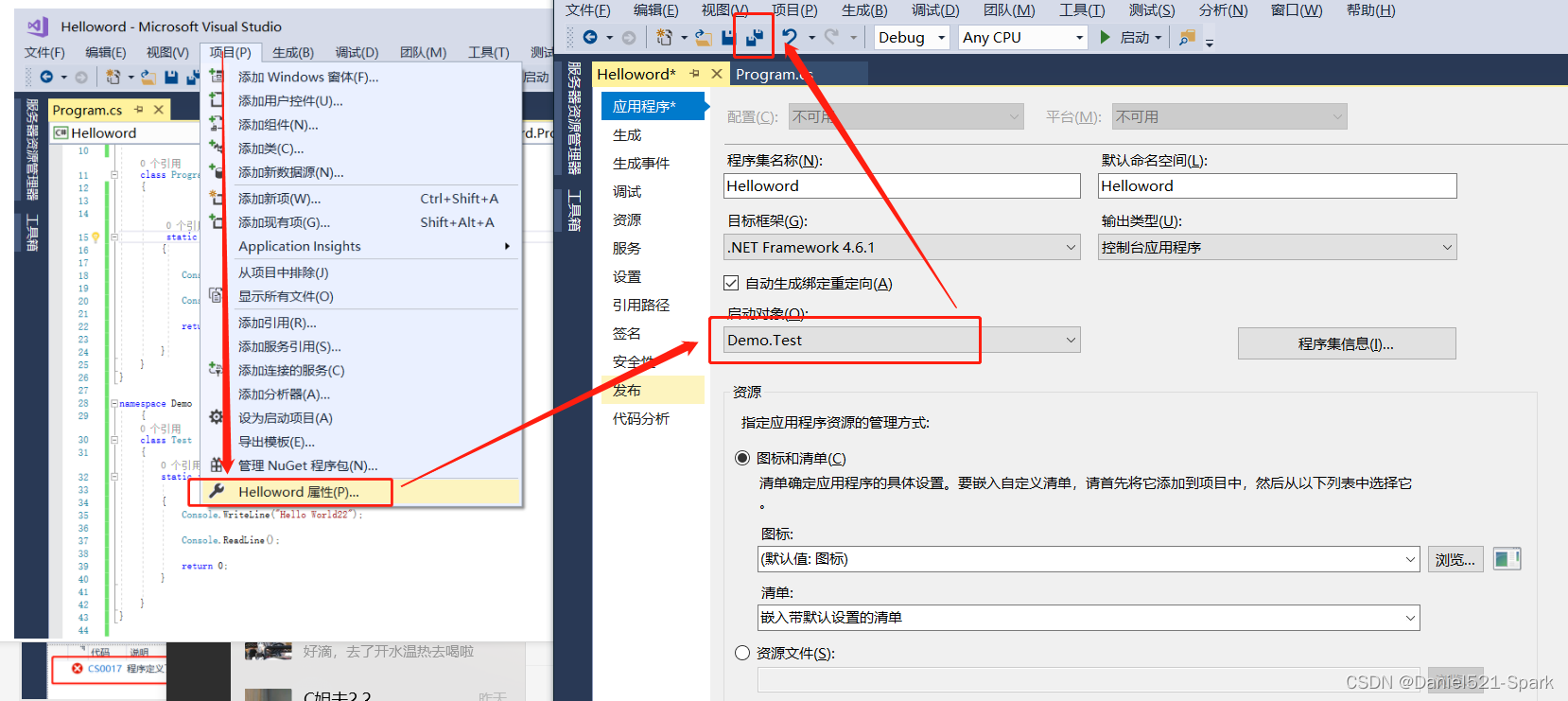Open 服务器资源管理器 side panel in right window
The image size is (1568, 701).
click(x=573, y=118)
